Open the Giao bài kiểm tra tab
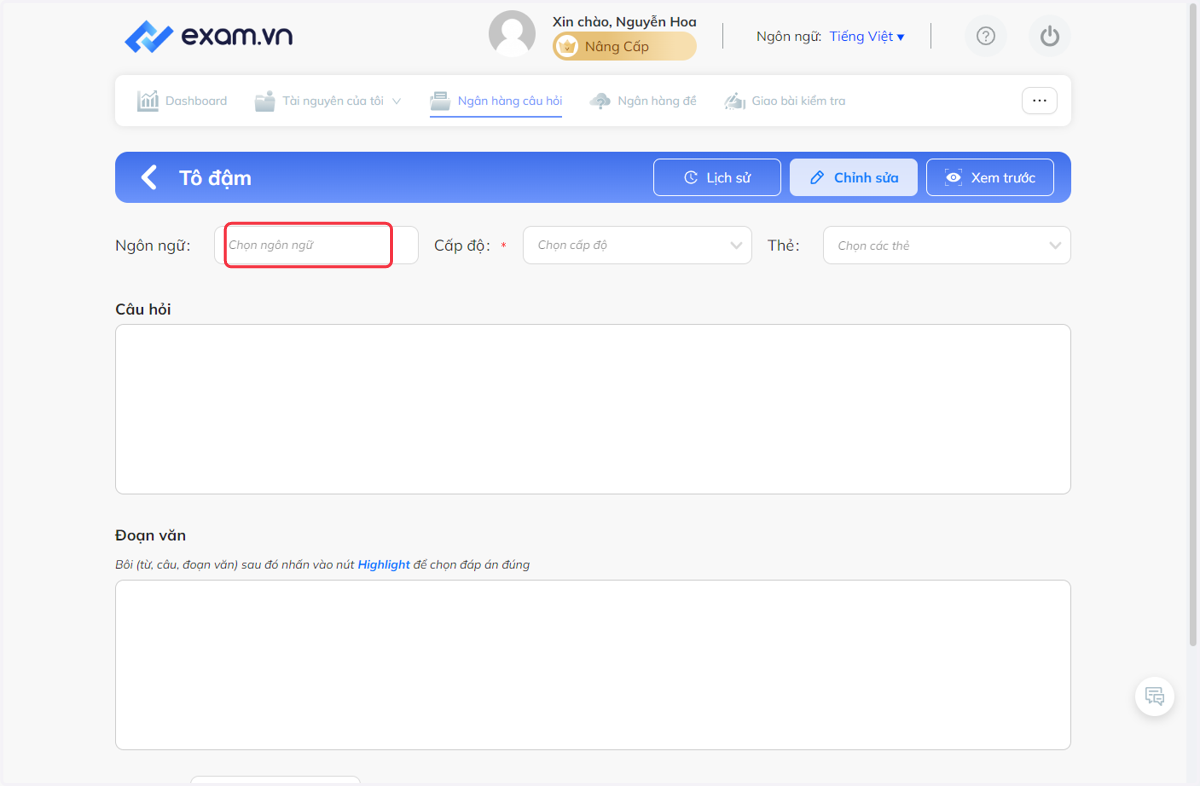This screenshot has width=1200, height=786. pyautogui.click(x=785, y=101)
